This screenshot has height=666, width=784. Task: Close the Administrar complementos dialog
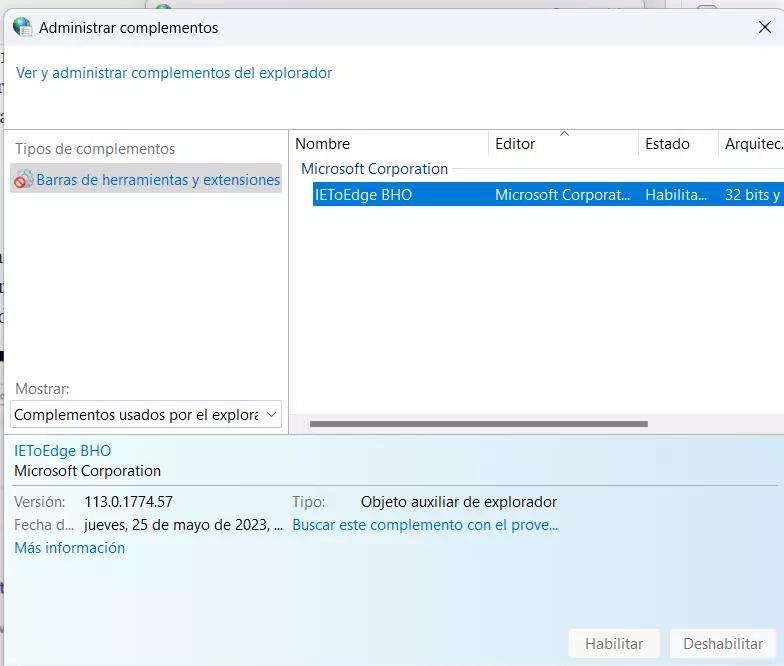[764, 27]
